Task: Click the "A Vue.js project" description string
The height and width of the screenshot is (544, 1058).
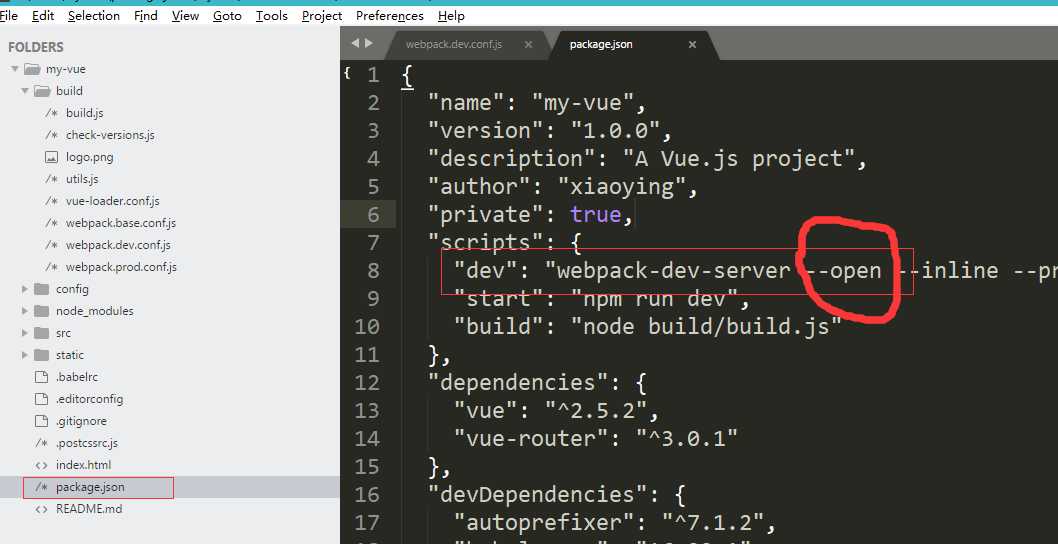Action: tap(739, 159)
